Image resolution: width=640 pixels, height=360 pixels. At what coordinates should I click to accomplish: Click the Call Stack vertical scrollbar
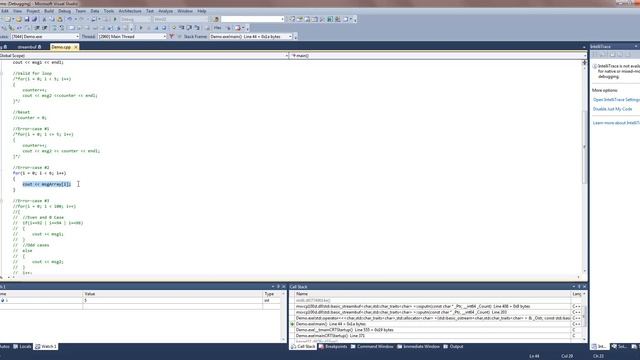click(x=584, y=316)
